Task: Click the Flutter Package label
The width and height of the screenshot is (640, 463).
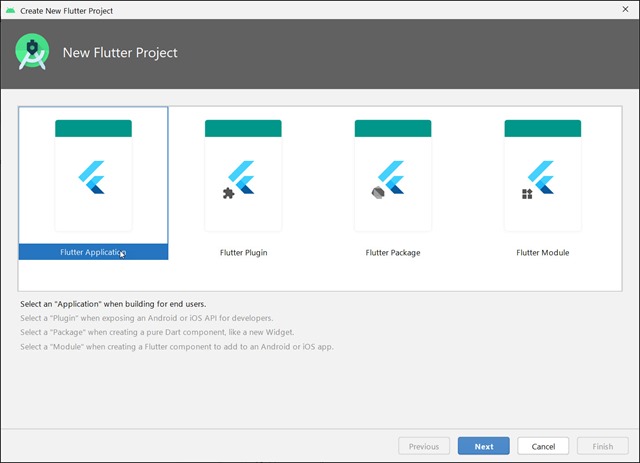Action: point(393,253)
